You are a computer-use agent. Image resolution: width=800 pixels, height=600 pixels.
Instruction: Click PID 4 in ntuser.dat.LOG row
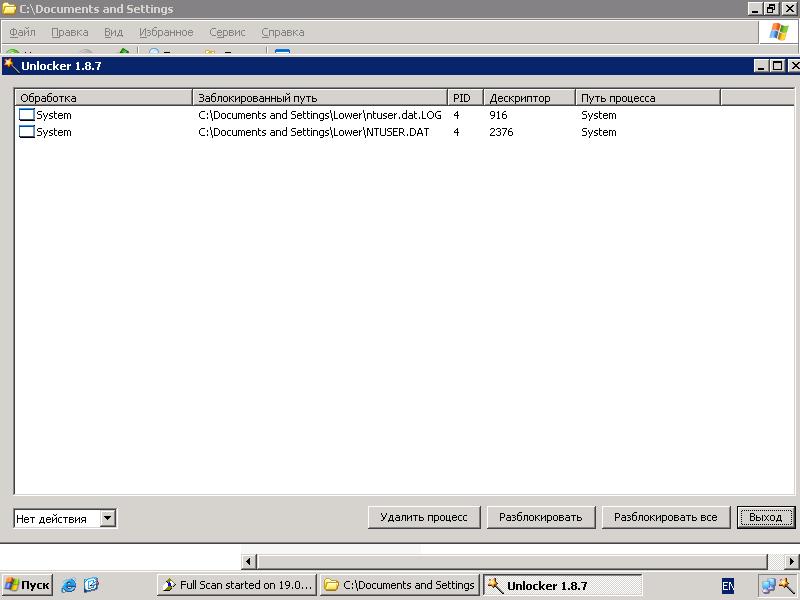coord(456,115)
